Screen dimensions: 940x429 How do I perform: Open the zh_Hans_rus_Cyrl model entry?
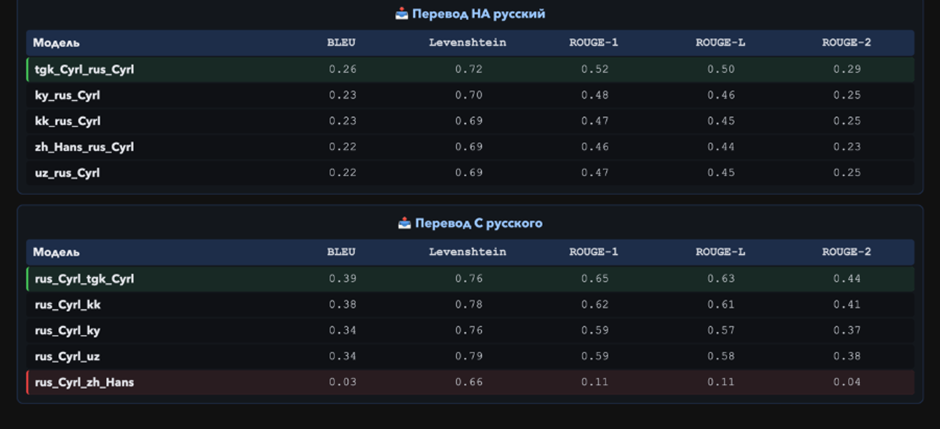coord(84,147)
